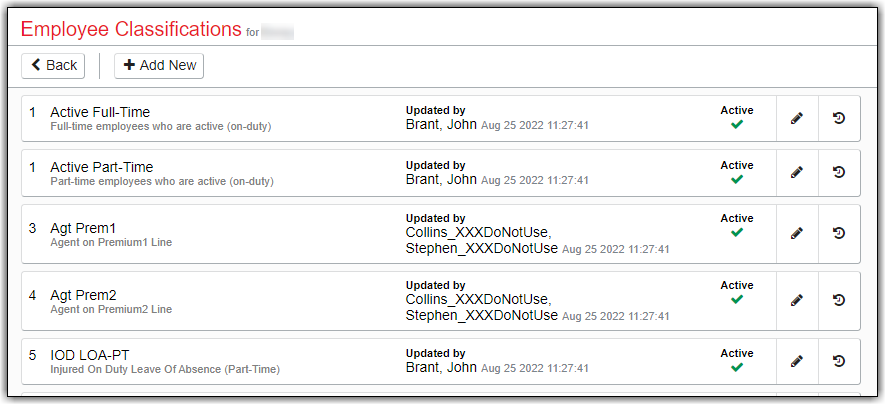The height and width of the screenshot is (405, 886).
Task: Select the Active Full-Time row title
Action: pyautogui.click(x=100, y=112)
